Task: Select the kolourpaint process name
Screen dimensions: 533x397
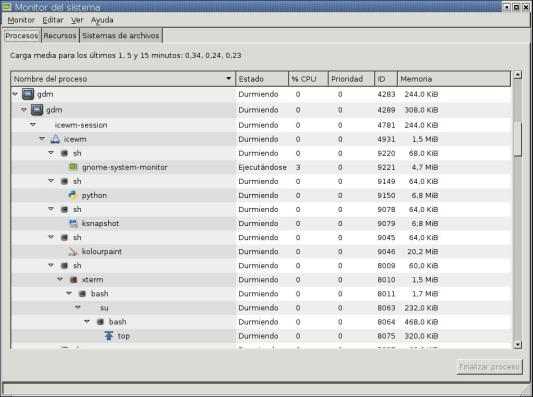Action: [x=102, y=252]
